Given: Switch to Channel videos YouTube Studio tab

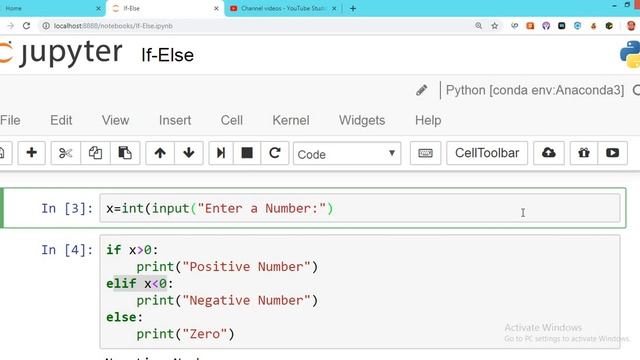Looking at the screenshot, I should pos(282,8).
